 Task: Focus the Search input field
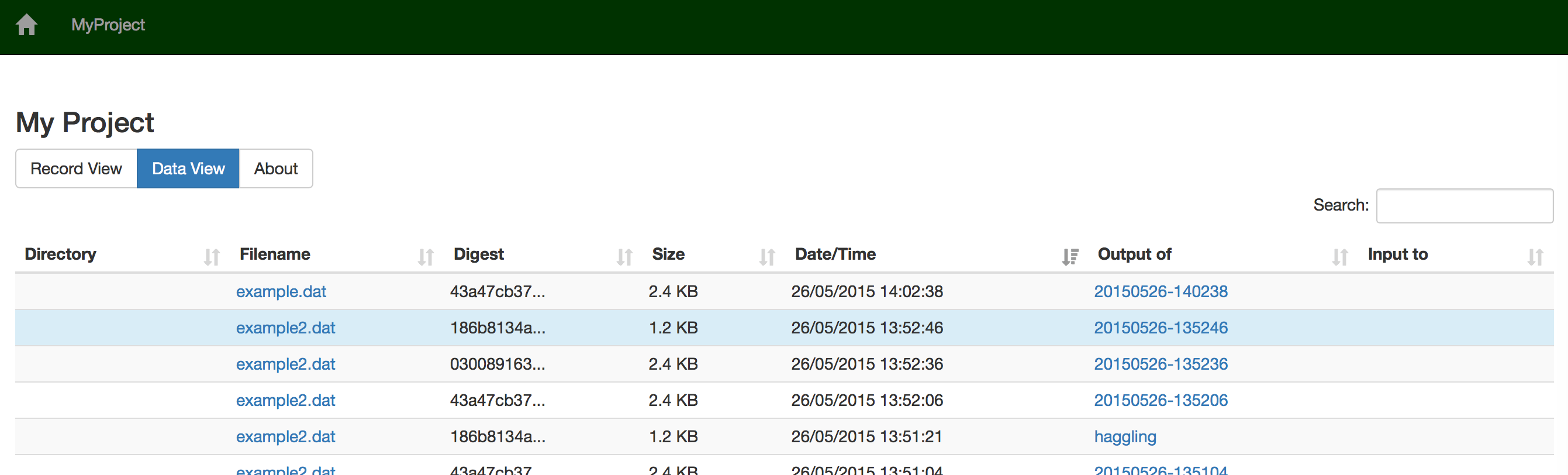pyautogui.click(x=1465, y=206)
